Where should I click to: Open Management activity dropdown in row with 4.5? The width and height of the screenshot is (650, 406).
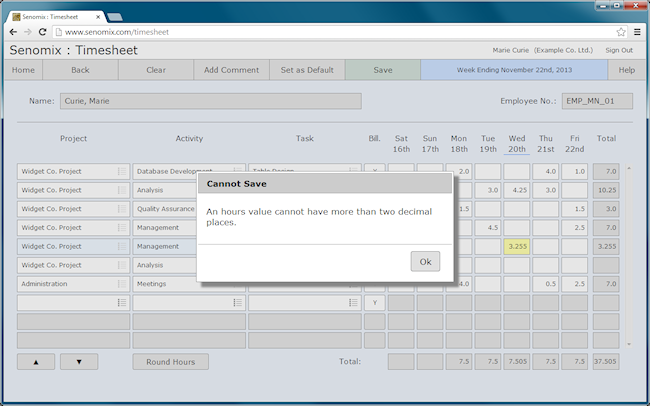point(165,228)
